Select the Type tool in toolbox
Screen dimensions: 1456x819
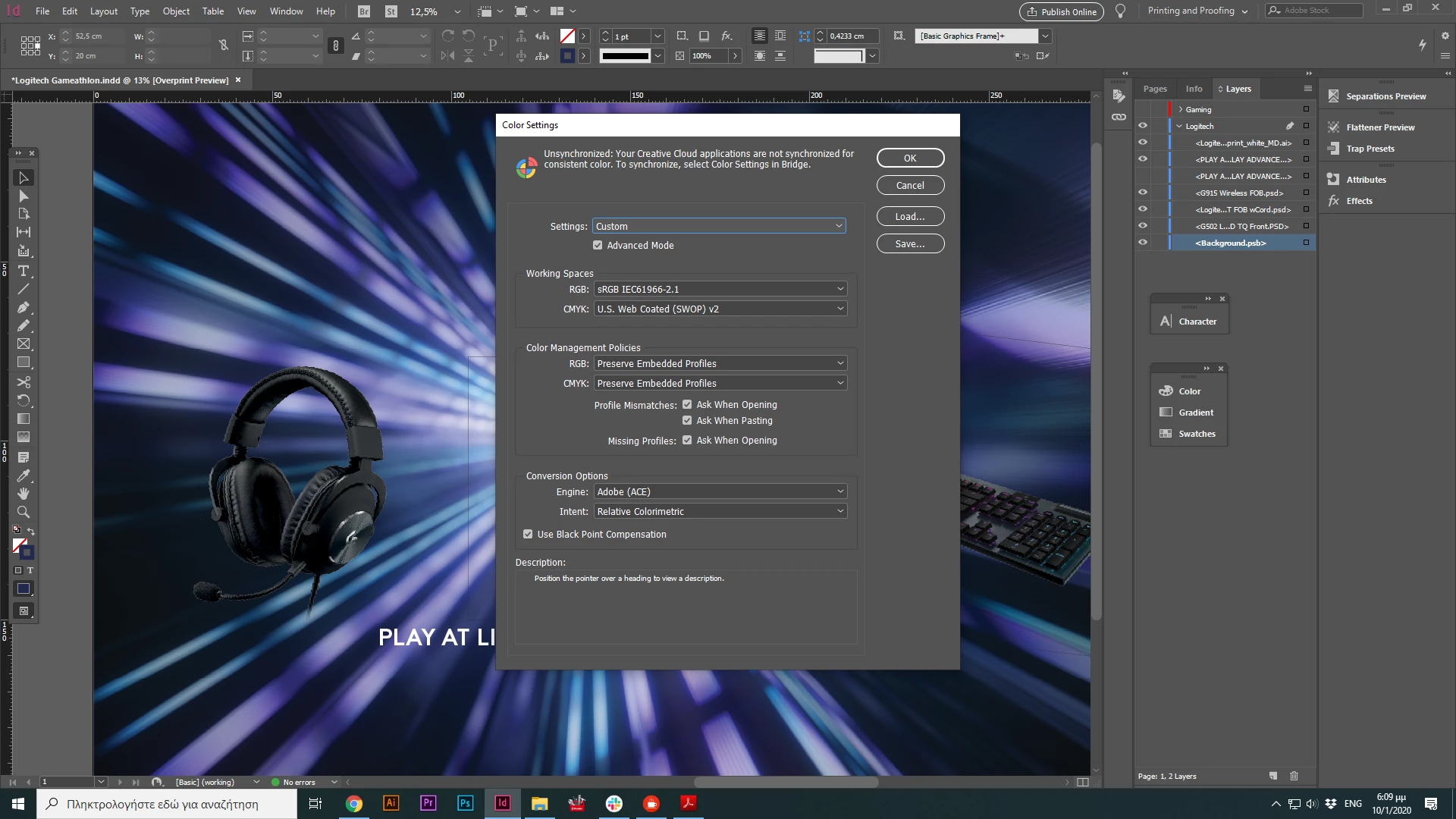click(x=24, y=271)
